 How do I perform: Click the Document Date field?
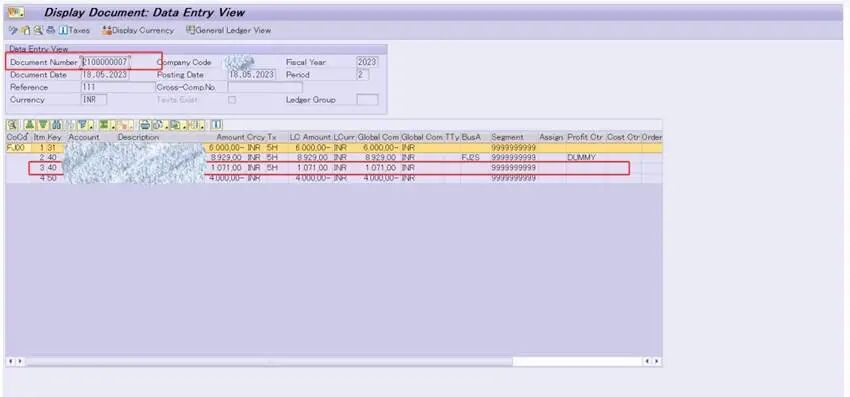coord(105,75)
